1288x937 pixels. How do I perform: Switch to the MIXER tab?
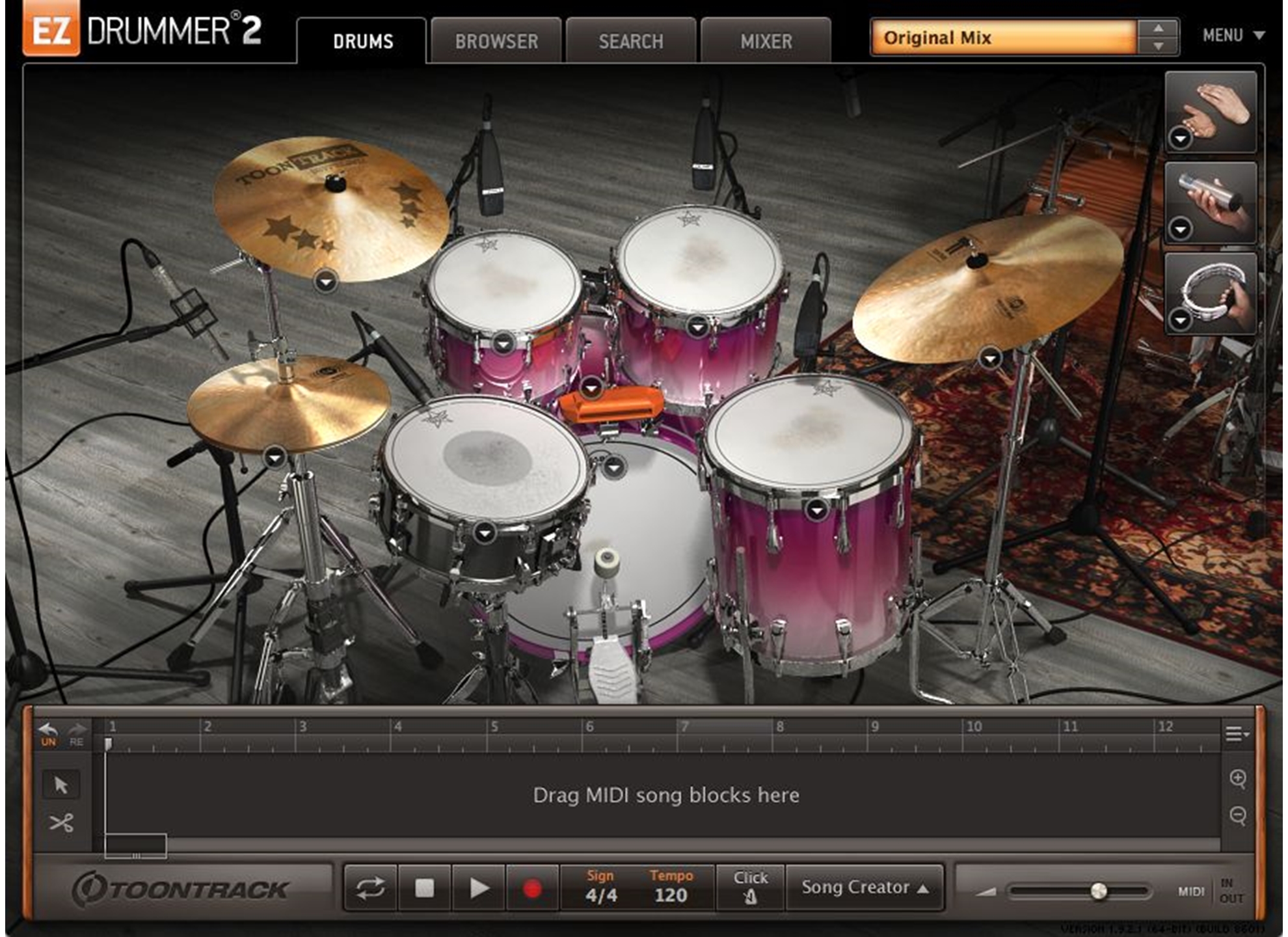tap(766, 42)
